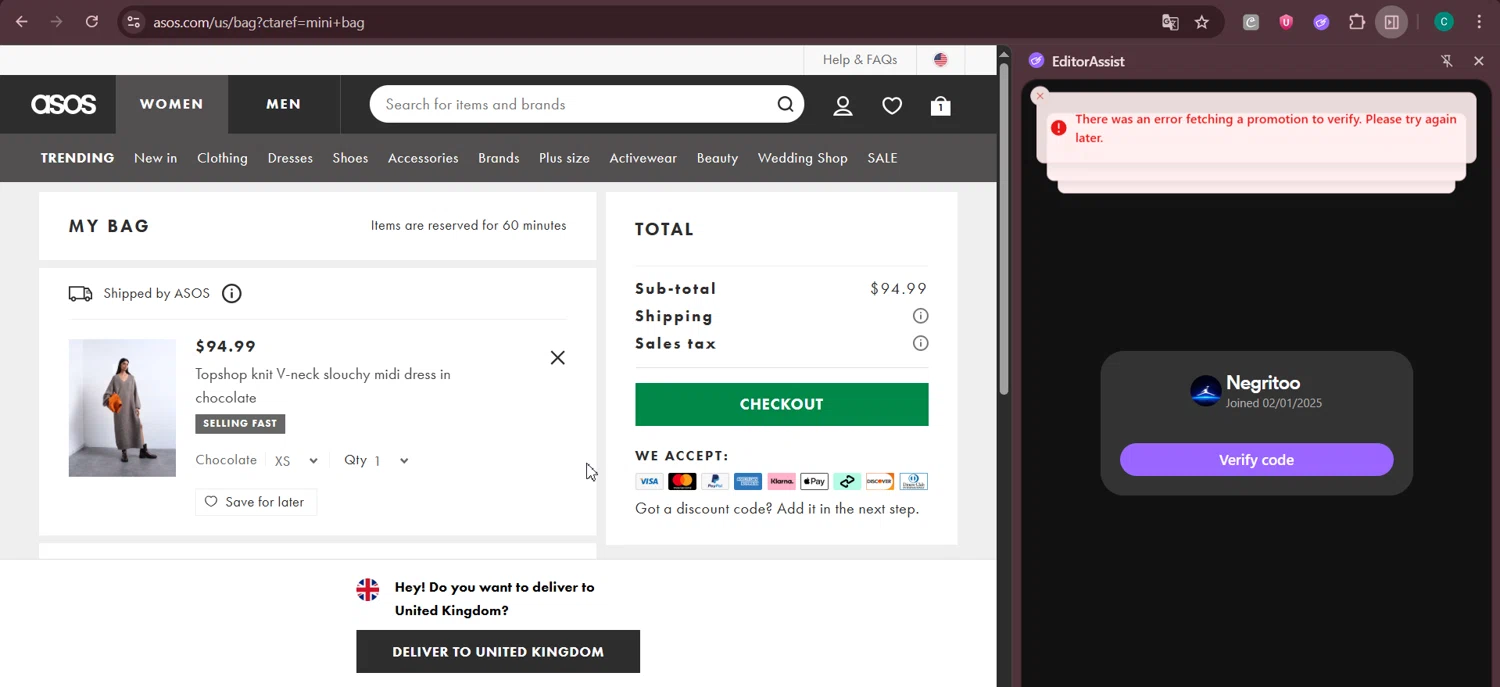Open the Chrome profile avatar

(1443, 22)
